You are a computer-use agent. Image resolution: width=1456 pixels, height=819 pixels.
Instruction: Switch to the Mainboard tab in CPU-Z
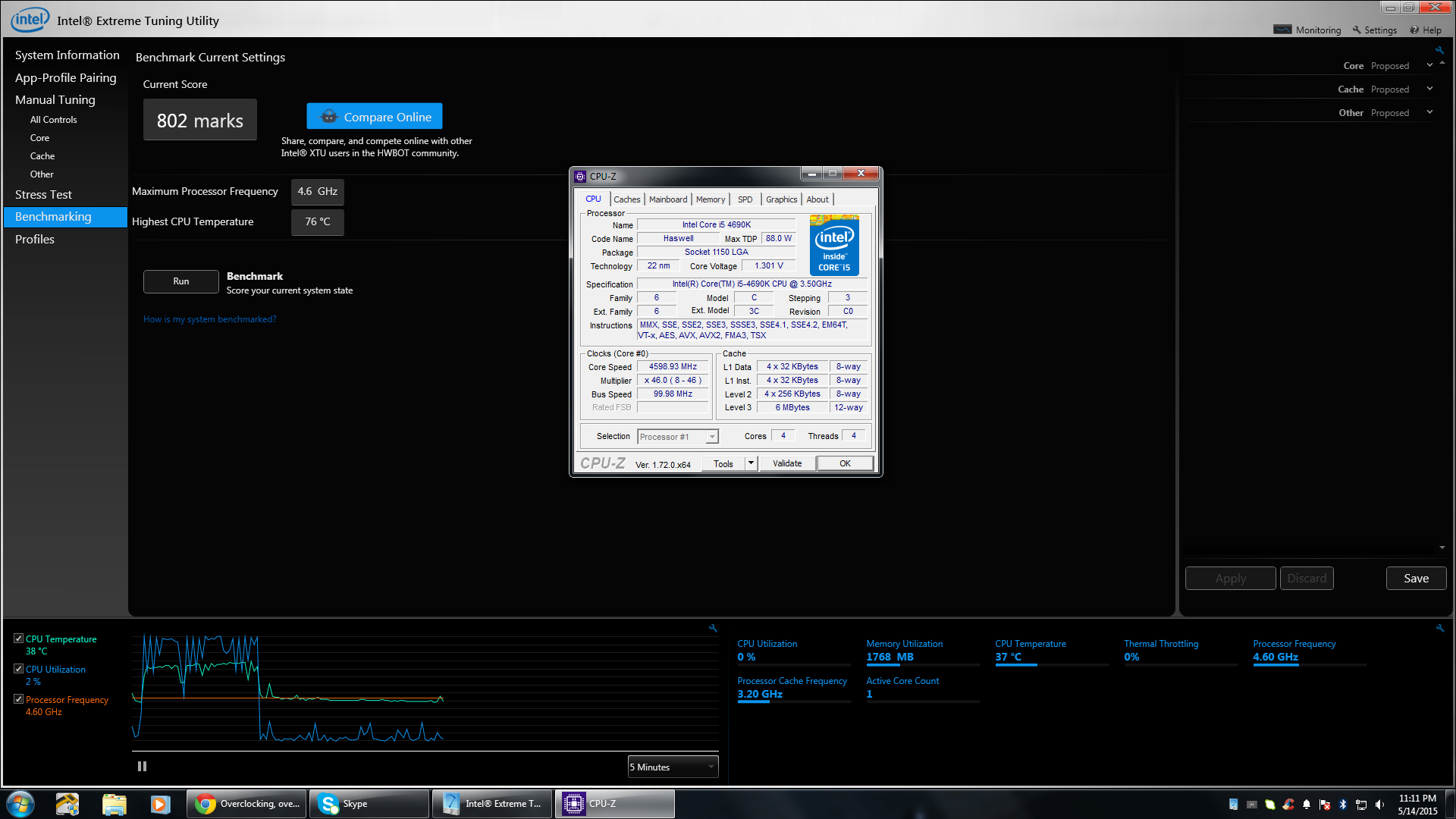(668, 199)
